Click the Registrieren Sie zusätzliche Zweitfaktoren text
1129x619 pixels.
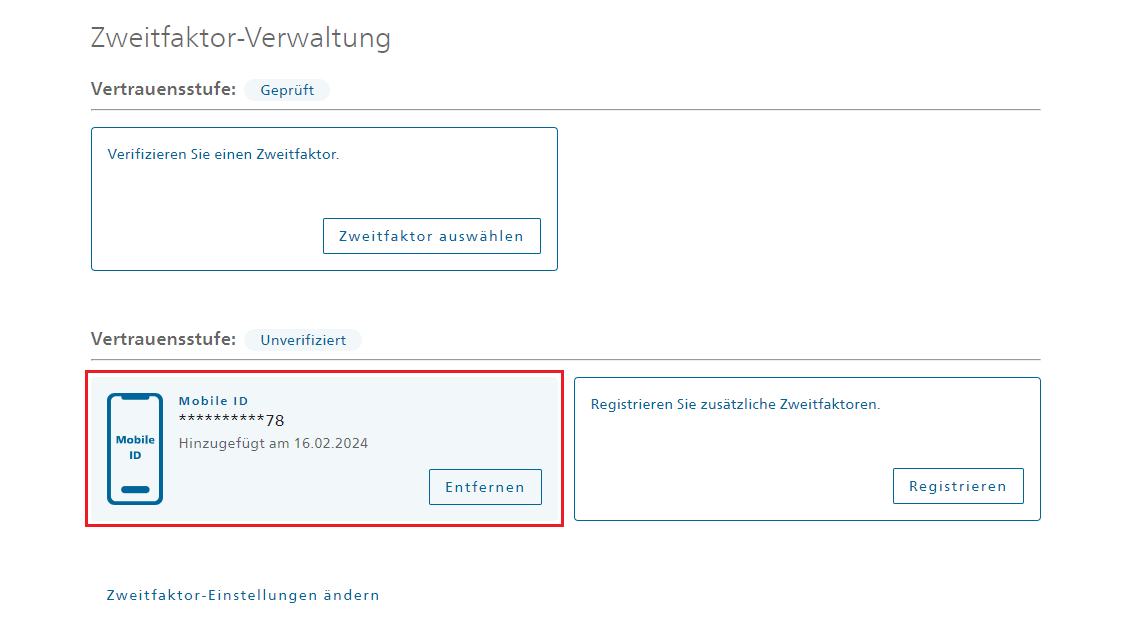click(735, 405)
